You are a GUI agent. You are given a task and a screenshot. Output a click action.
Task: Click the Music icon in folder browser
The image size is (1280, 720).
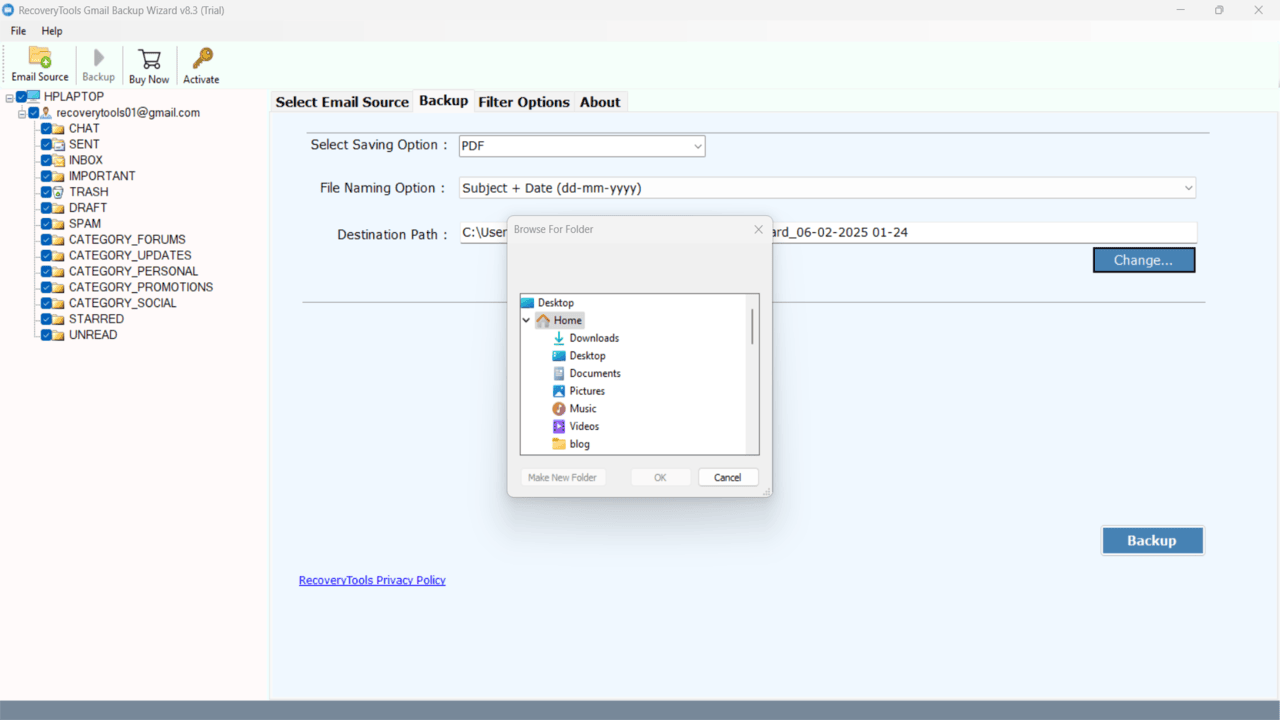[559, 408]
